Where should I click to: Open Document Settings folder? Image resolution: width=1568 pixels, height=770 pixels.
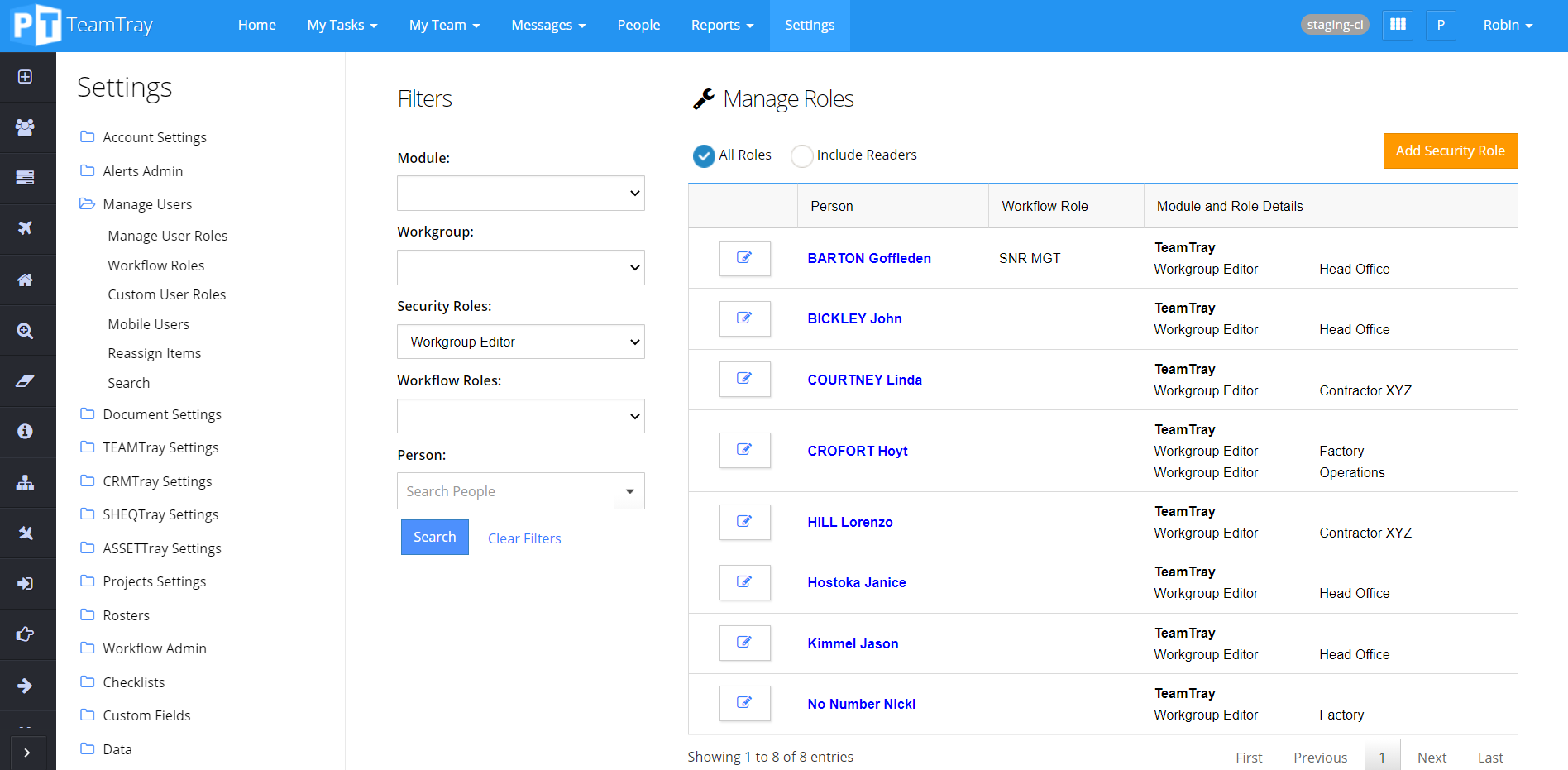(x=151, y=414)
